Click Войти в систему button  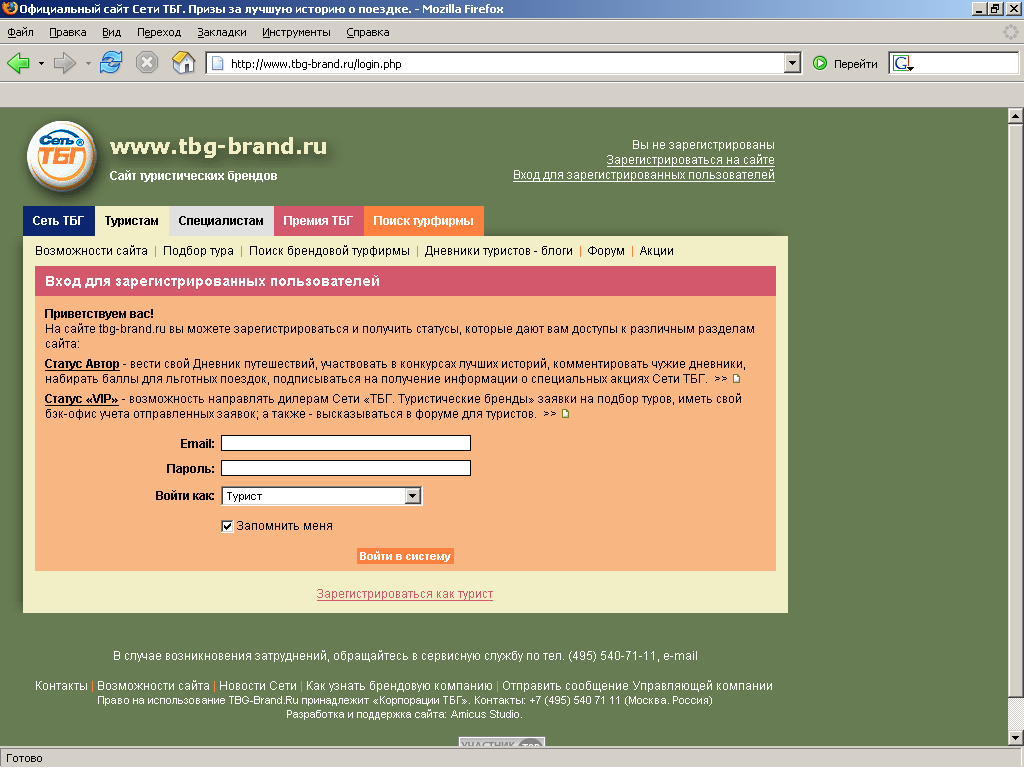tap(405, 556)
